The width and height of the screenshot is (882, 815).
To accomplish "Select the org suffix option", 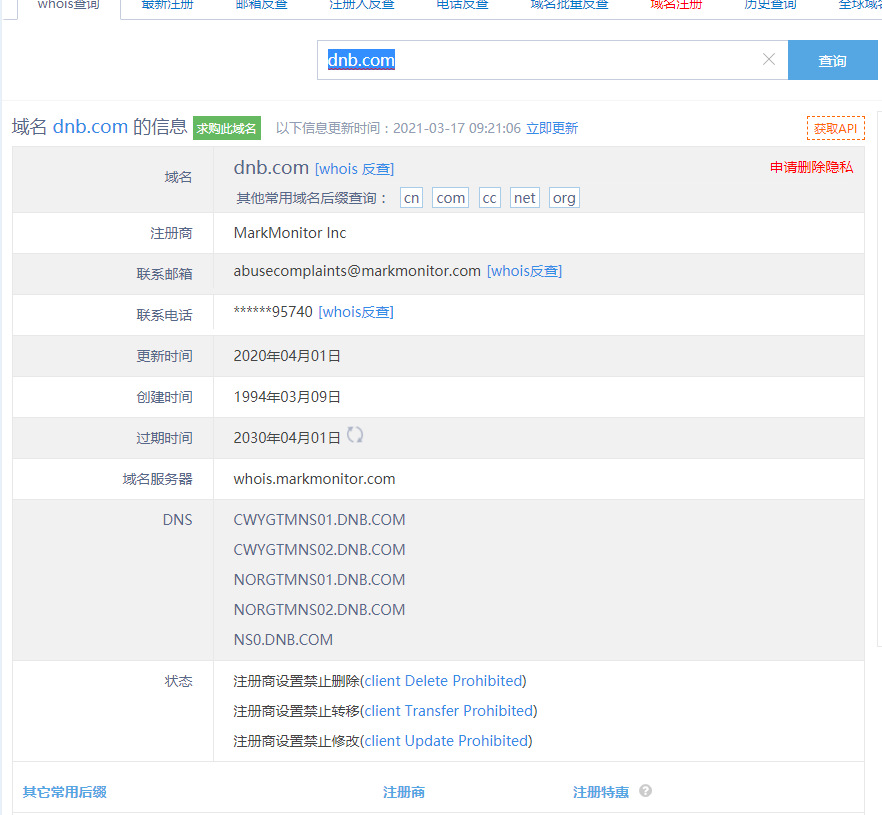I will 564,198.
